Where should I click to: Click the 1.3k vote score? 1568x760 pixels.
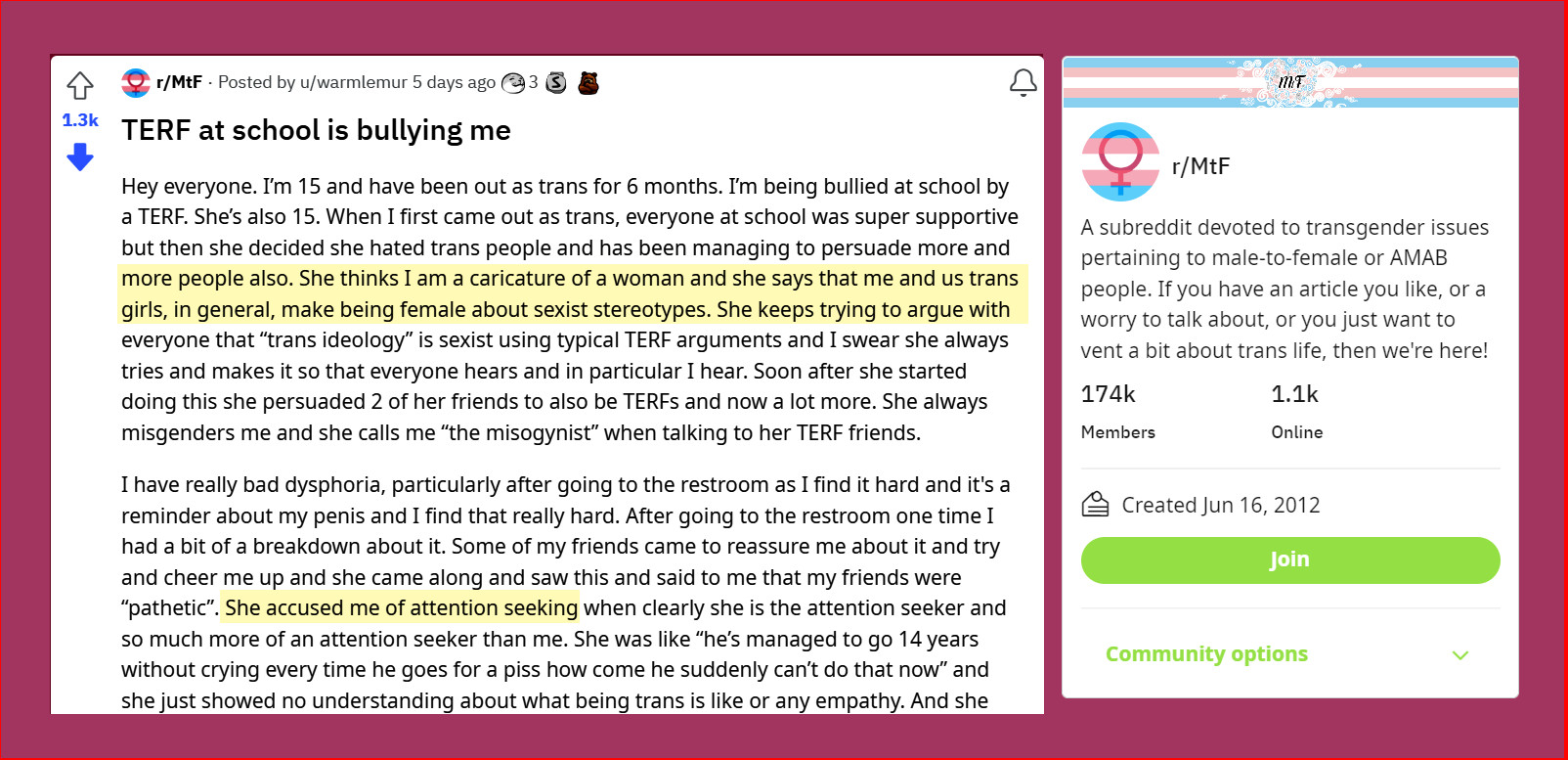click(80, 120)
